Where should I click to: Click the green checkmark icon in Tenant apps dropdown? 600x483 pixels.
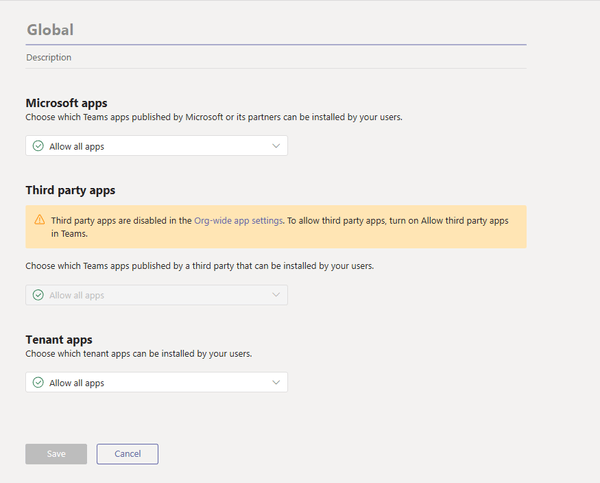[x=38, y=382]
